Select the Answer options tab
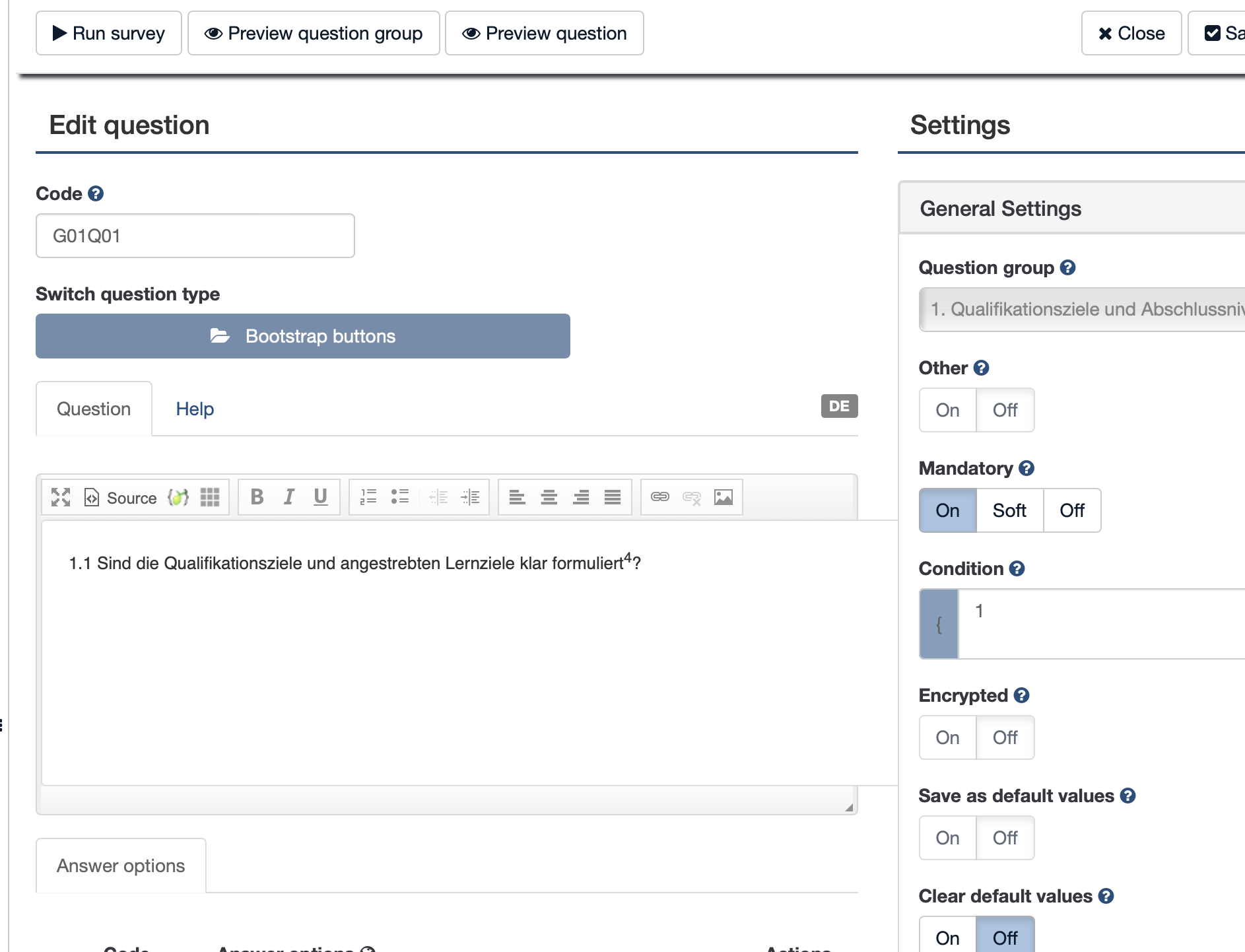1245x952 pixels. 121,866
